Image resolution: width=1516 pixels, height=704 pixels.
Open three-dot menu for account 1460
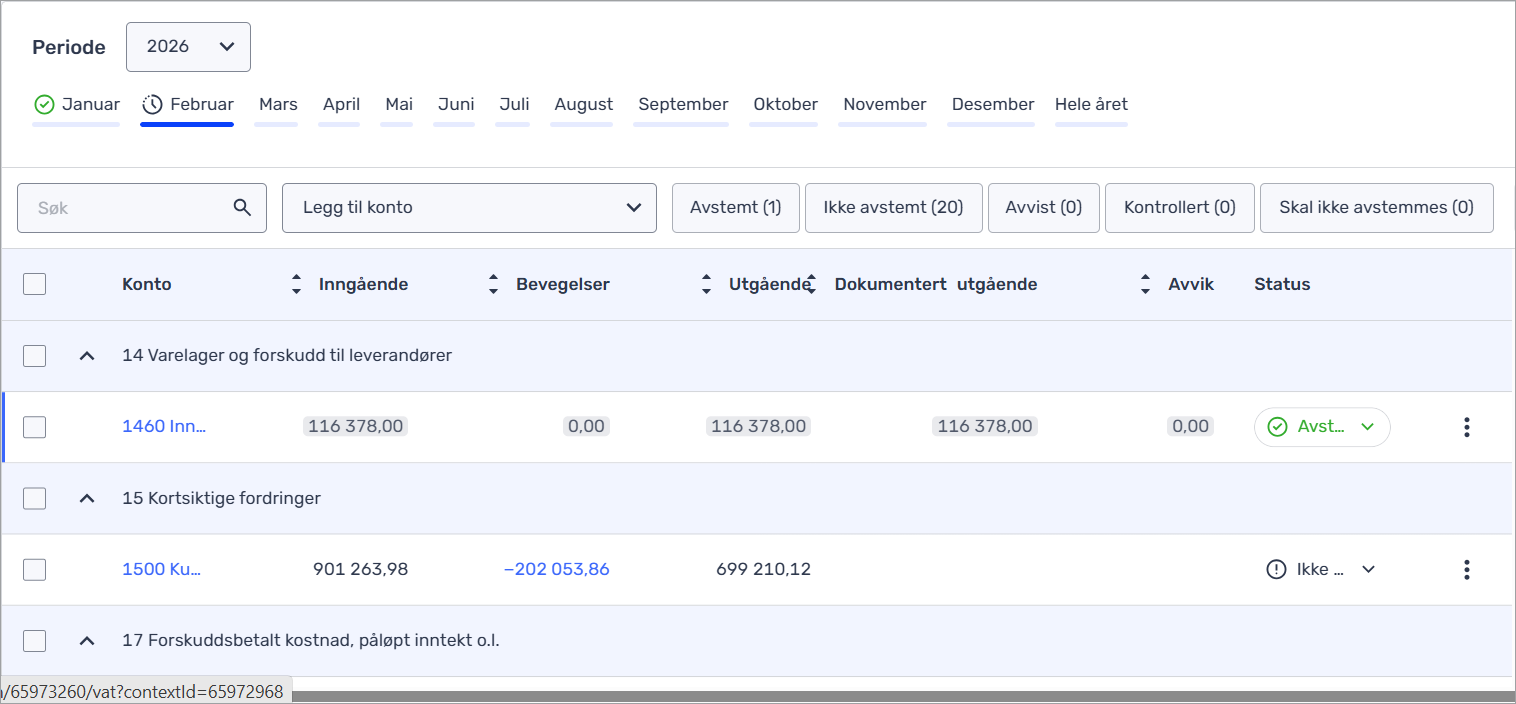tap(1466, 427)
